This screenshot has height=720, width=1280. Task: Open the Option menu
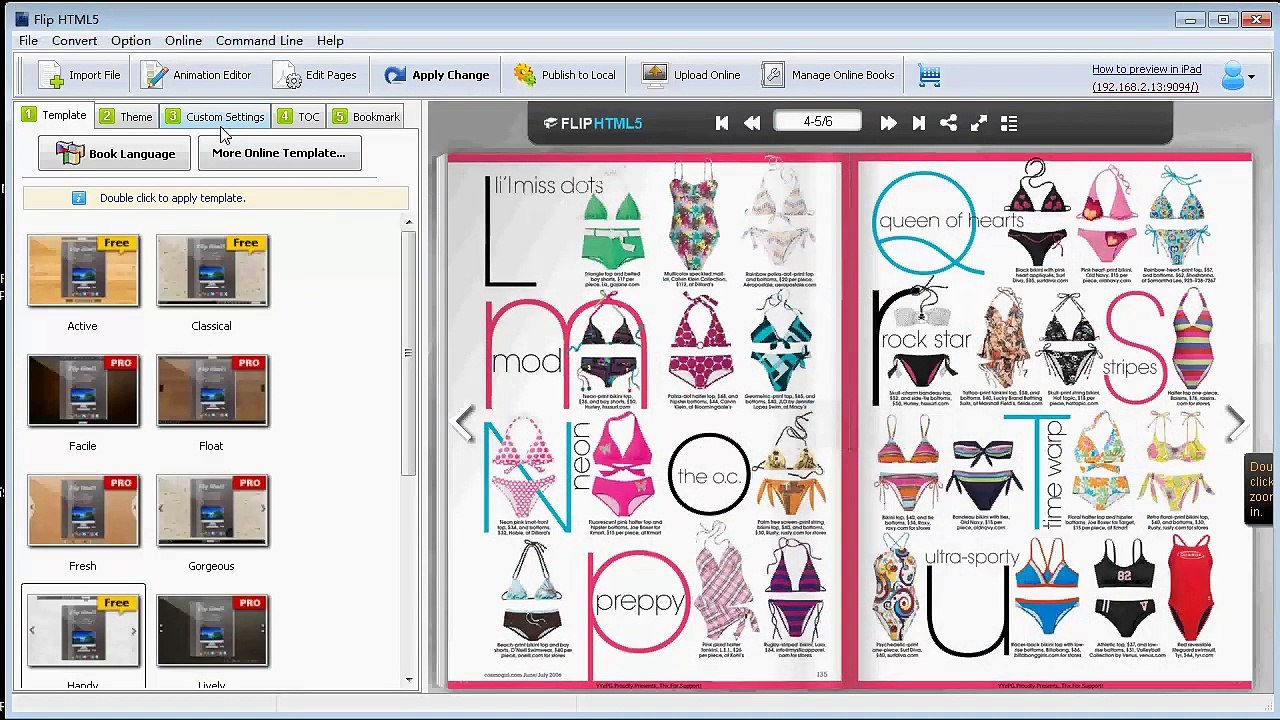click(x=131, y=41)
